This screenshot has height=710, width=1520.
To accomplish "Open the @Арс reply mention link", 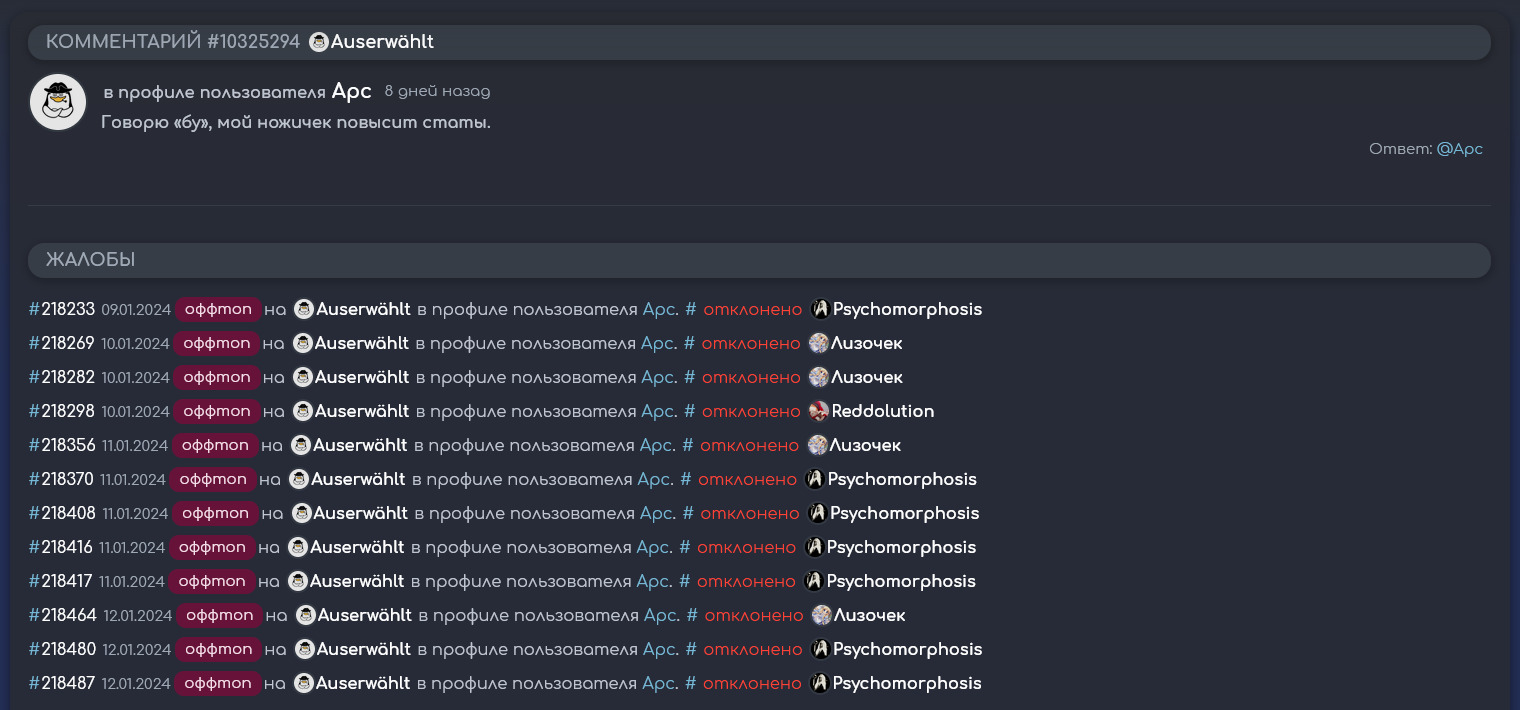I will tap(1459, 149).
